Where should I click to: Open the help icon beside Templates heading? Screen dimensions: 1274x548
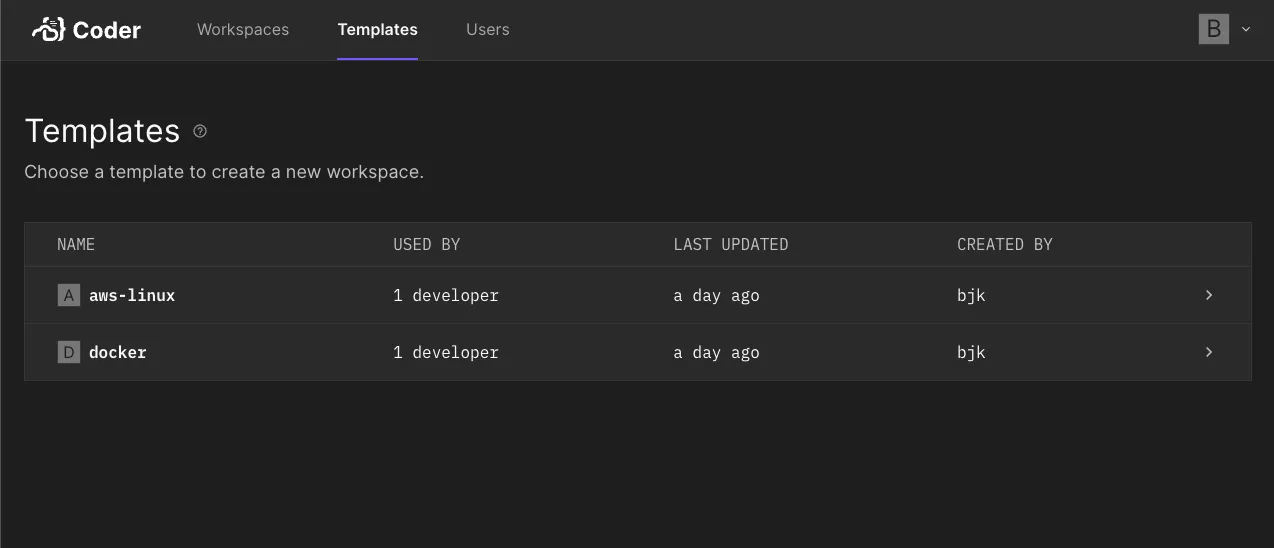pos(200,131)
